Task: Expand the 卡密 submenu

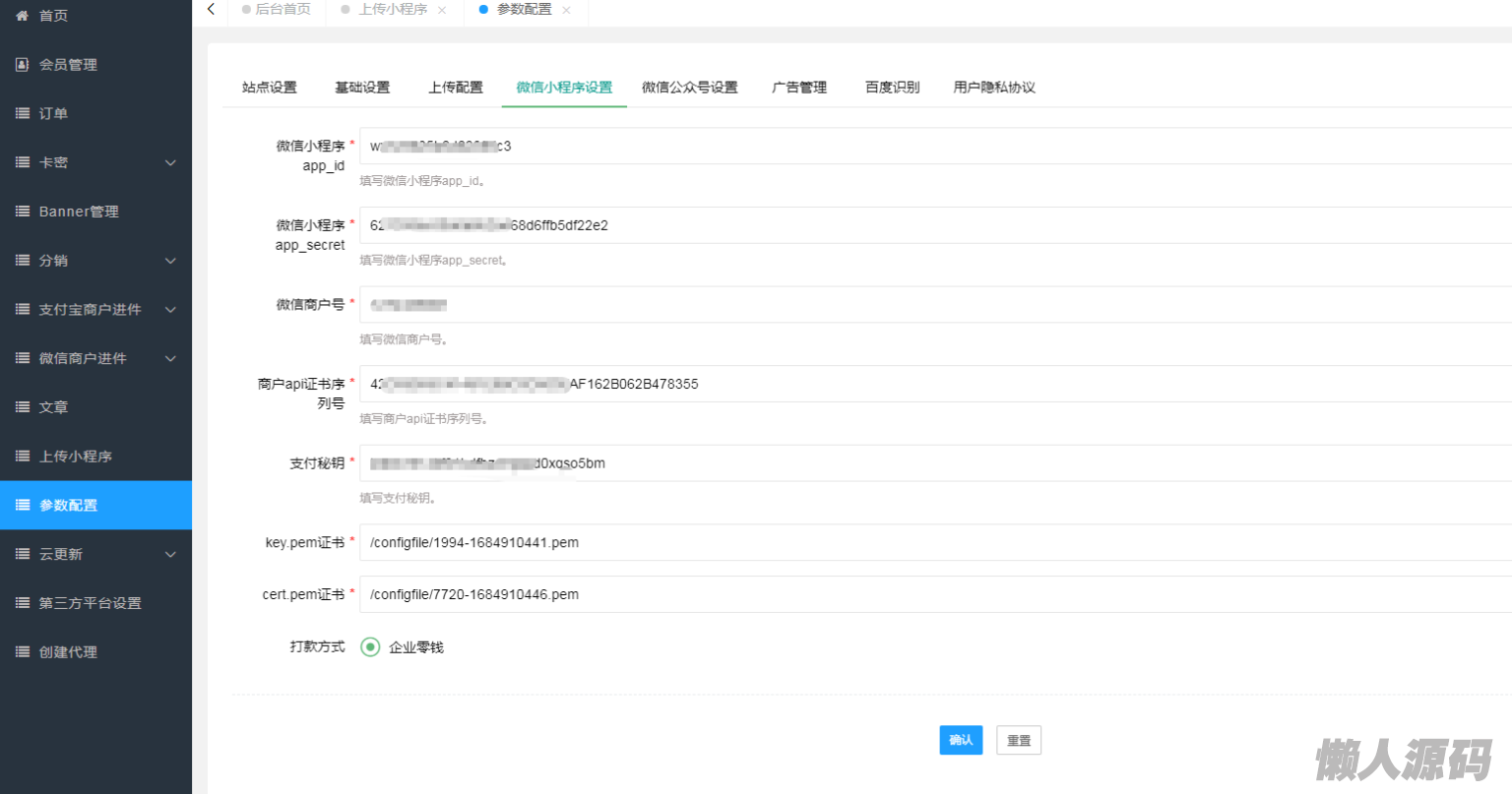Action: click(170, 163)
